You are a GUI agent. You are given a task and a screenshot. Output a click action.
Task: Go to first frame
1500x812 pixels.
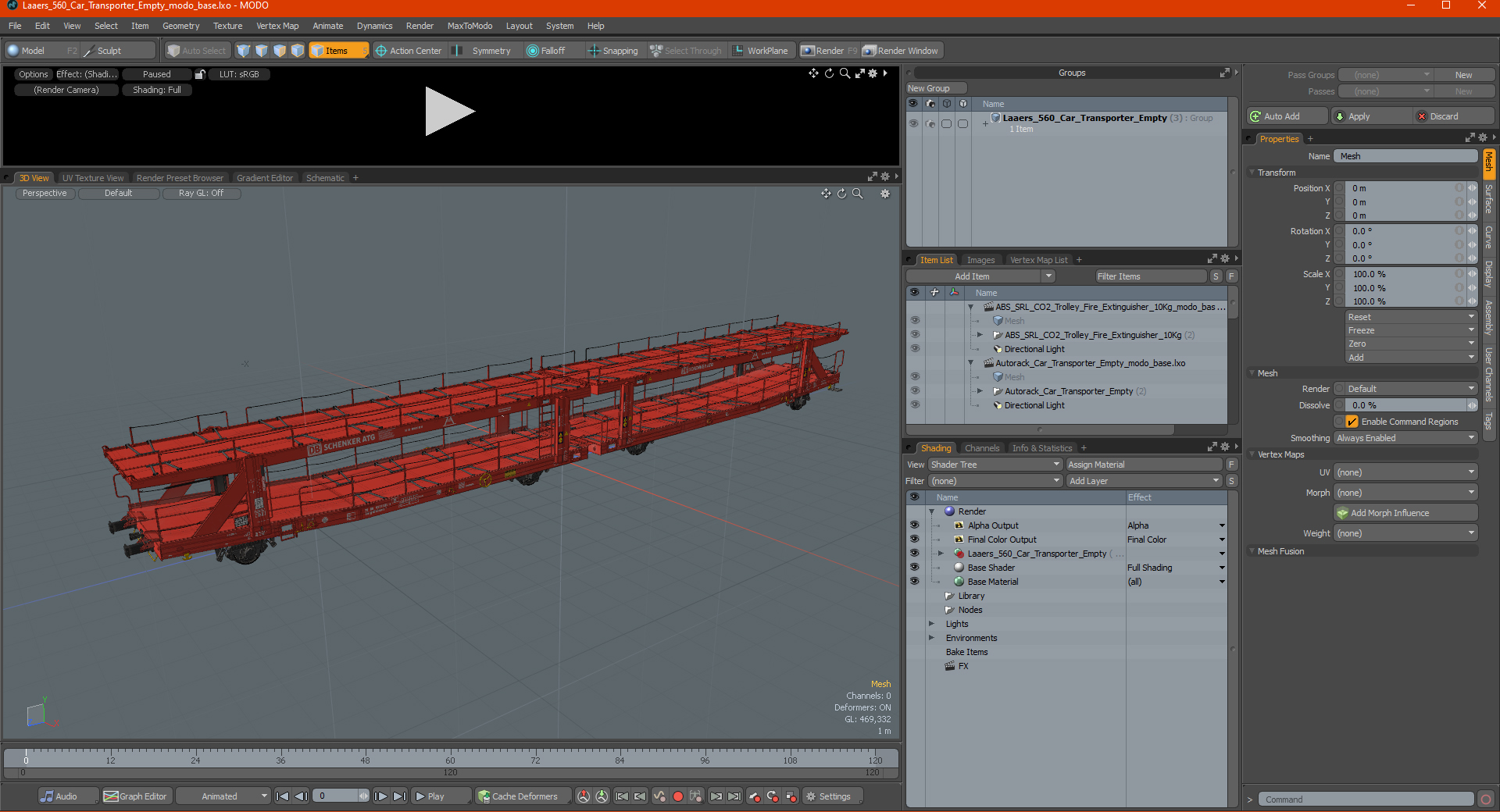point(283,796)
